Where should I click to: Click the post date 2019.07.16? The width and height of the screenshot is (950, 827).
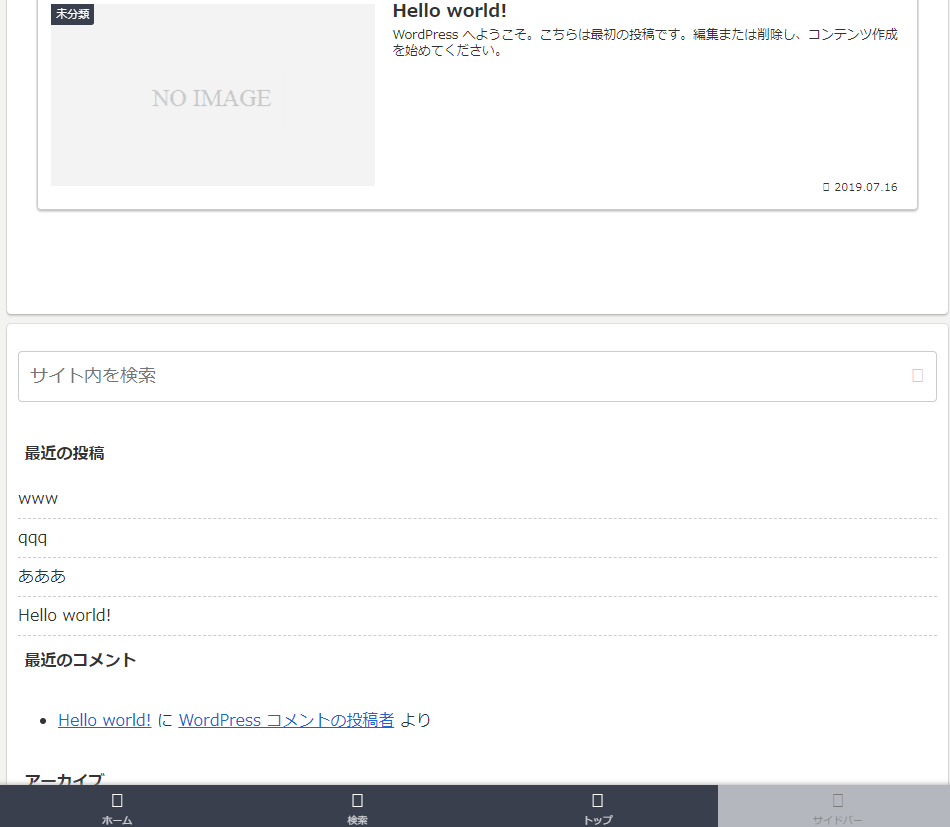click(860, 187)
